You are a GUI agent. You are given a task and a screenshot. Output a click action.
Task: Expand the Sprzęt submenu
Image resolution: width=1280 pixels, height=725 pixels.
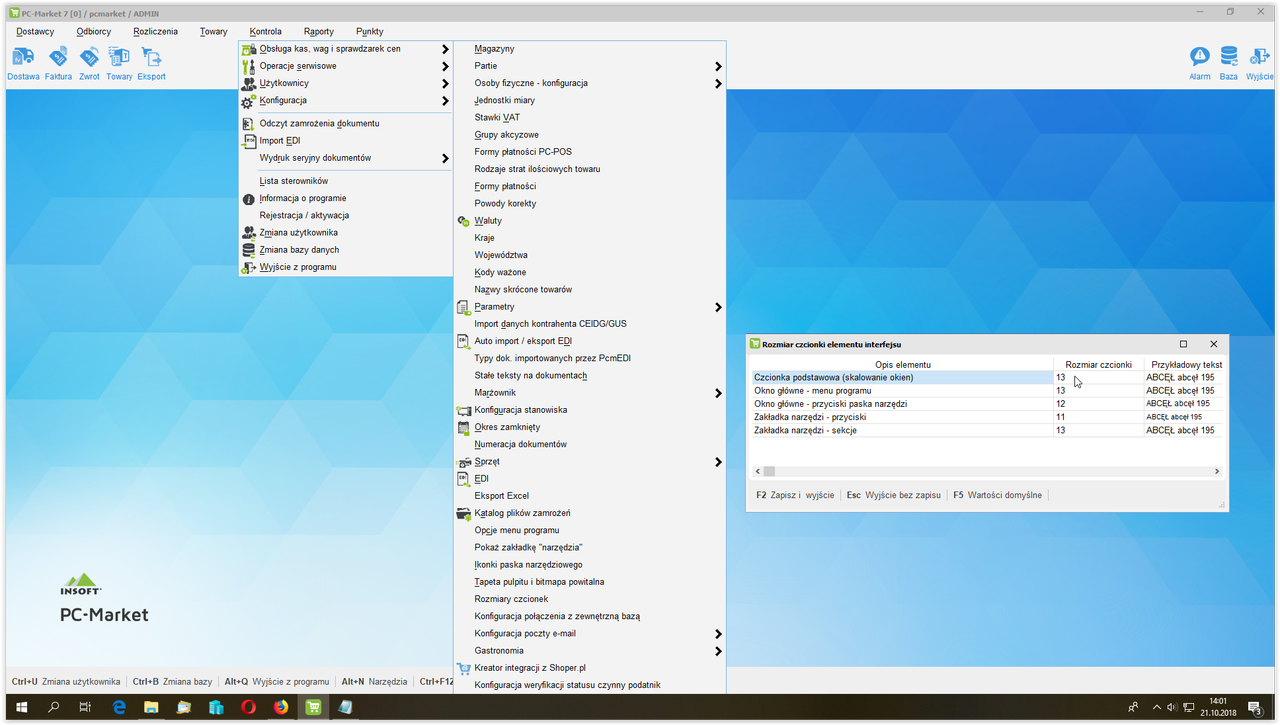click(589, 462)
